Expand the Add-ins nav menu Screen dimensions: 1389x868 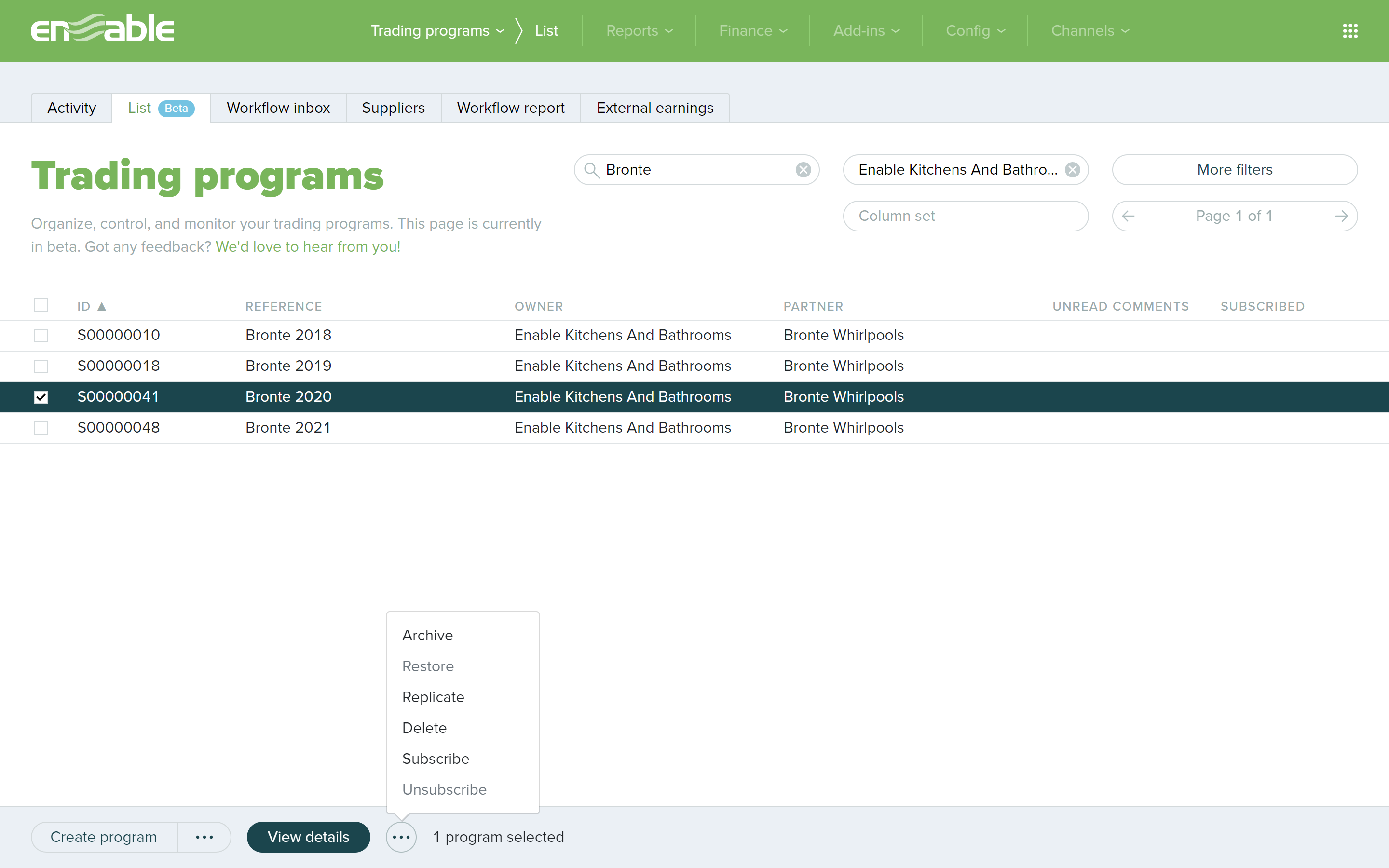point(867,31)
